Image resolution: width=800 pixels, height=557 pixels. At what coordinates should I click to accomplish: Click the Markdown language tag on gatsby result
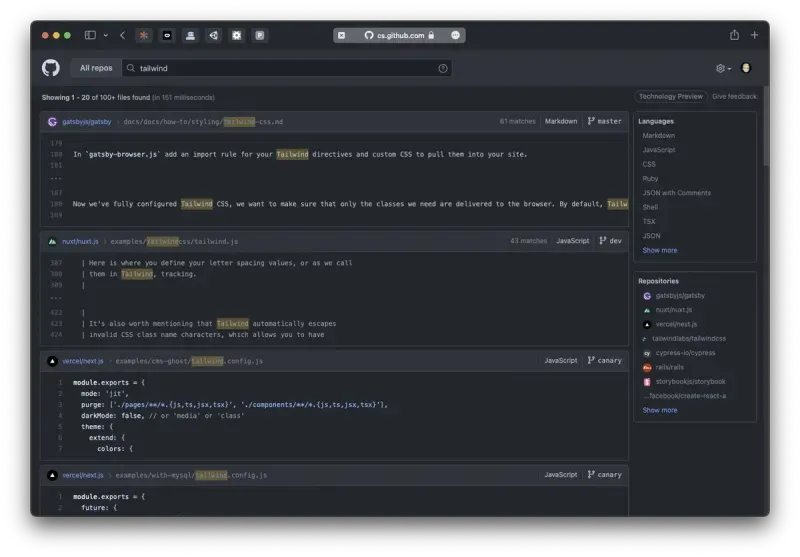click(561, 121)
